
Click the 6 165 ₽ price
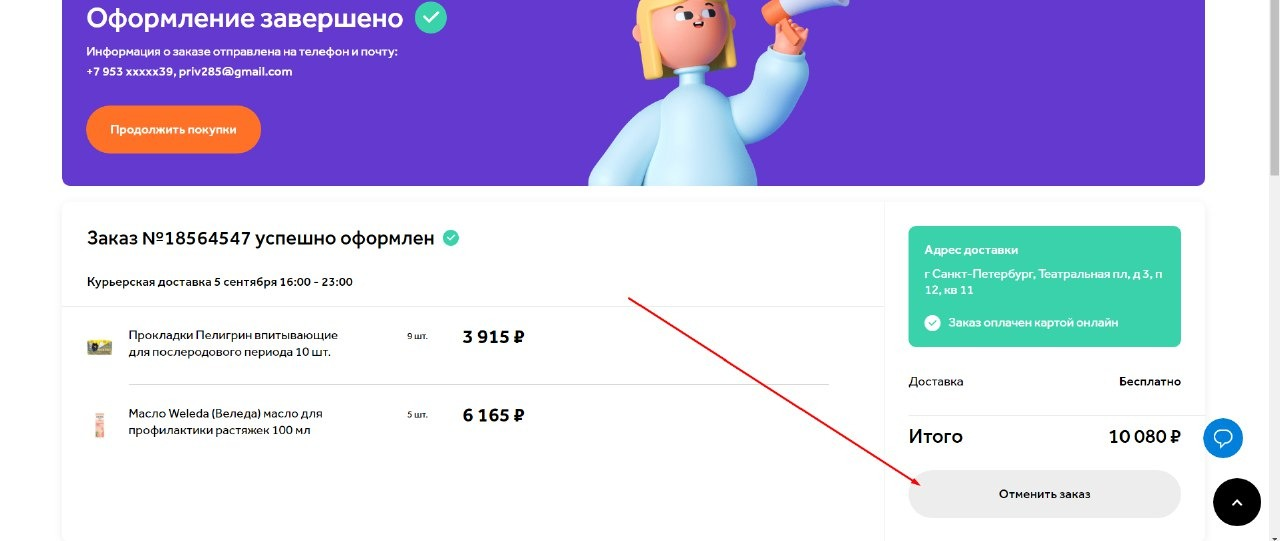[x=493, y=415]
